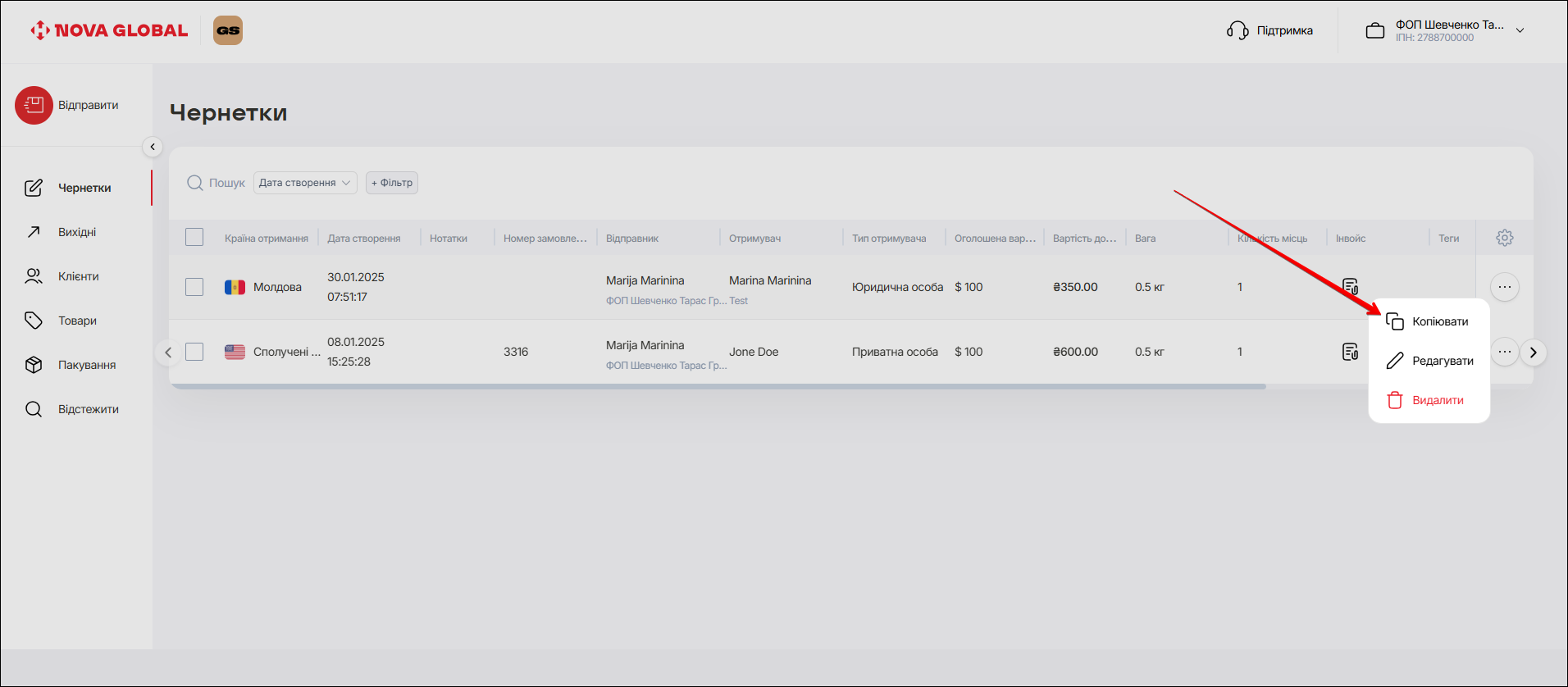Expand Дата створення sort dropdown
Image resolution: width=1568 pixels, height=687 pixels.
point(304,183)
